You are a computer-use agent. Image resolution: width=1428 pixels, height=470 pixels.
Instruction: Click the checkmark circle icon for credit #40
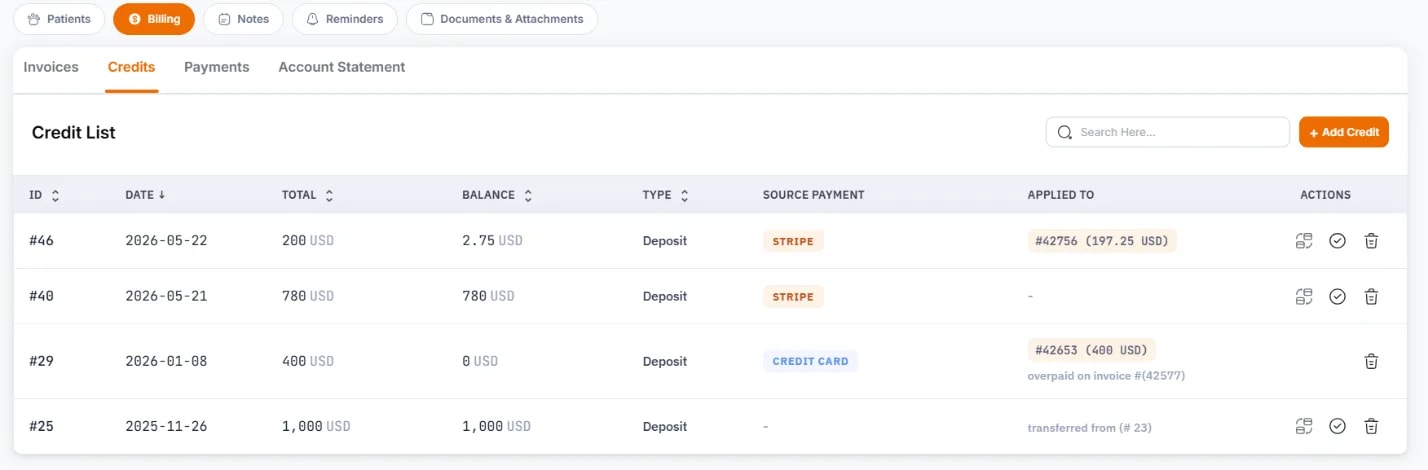(x=1337, y=296)
